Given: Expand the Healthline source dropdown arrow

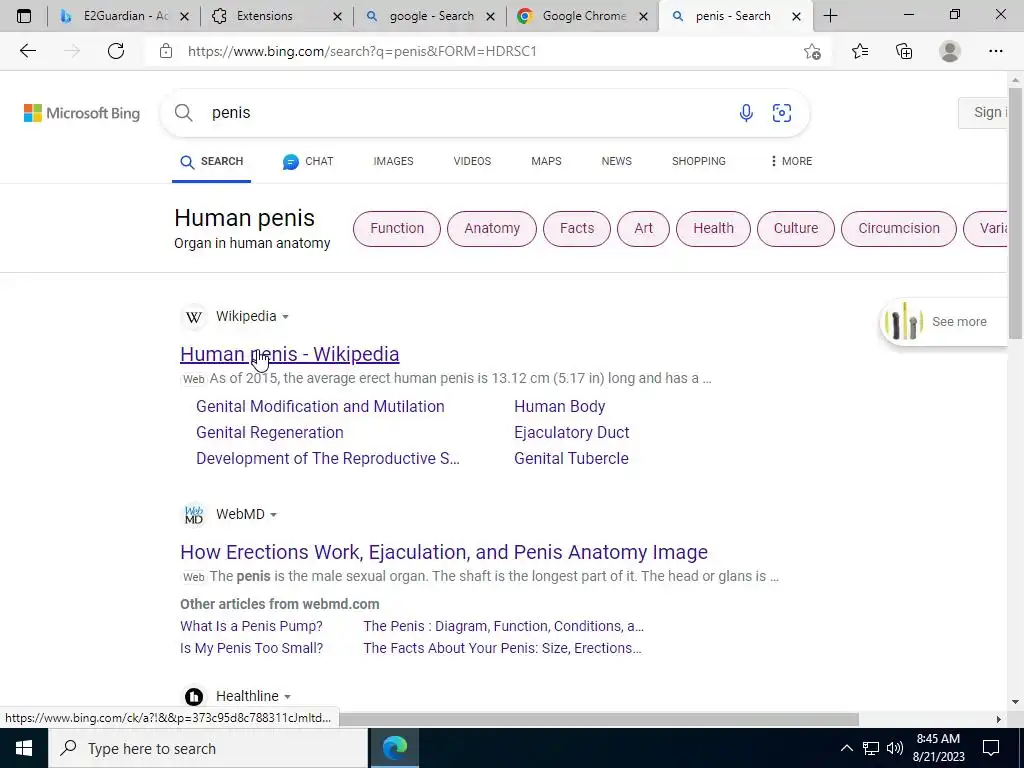Looking at the screenshot, I should click(287, 697).
